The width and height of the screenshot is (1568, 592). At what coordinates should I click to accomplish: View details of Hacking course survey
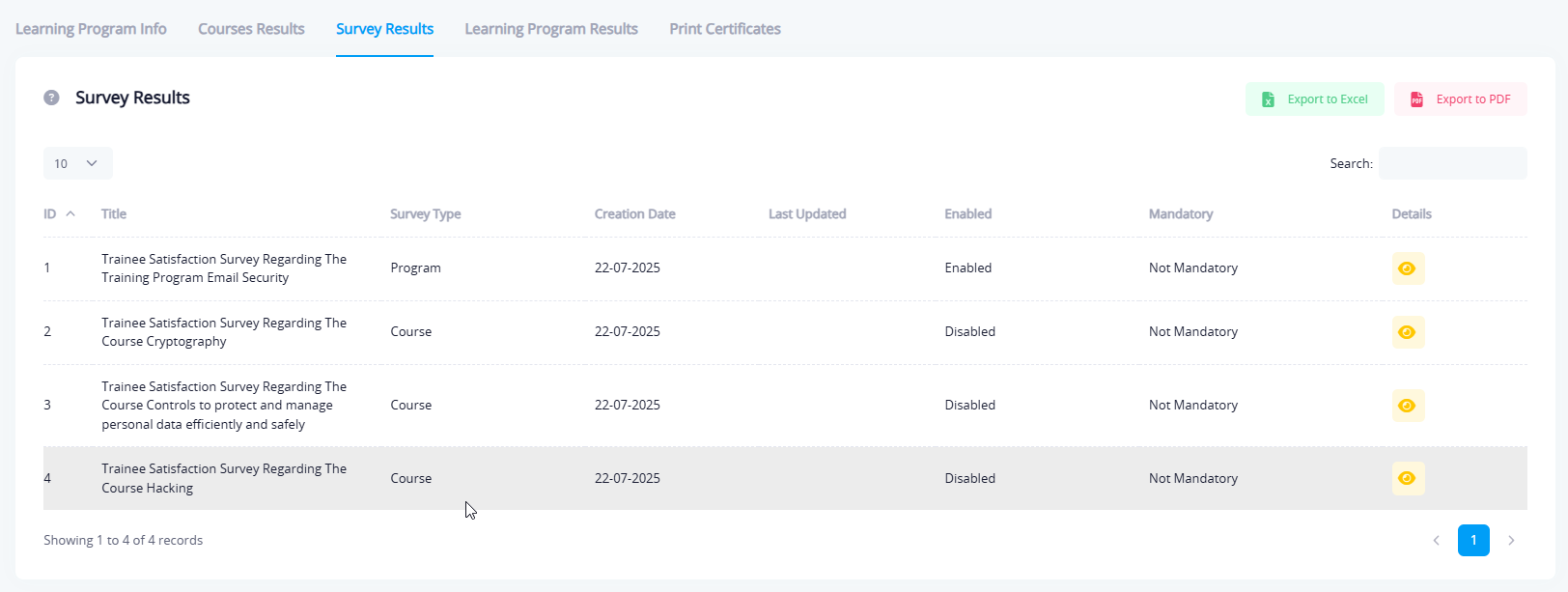coord(1407,478)
